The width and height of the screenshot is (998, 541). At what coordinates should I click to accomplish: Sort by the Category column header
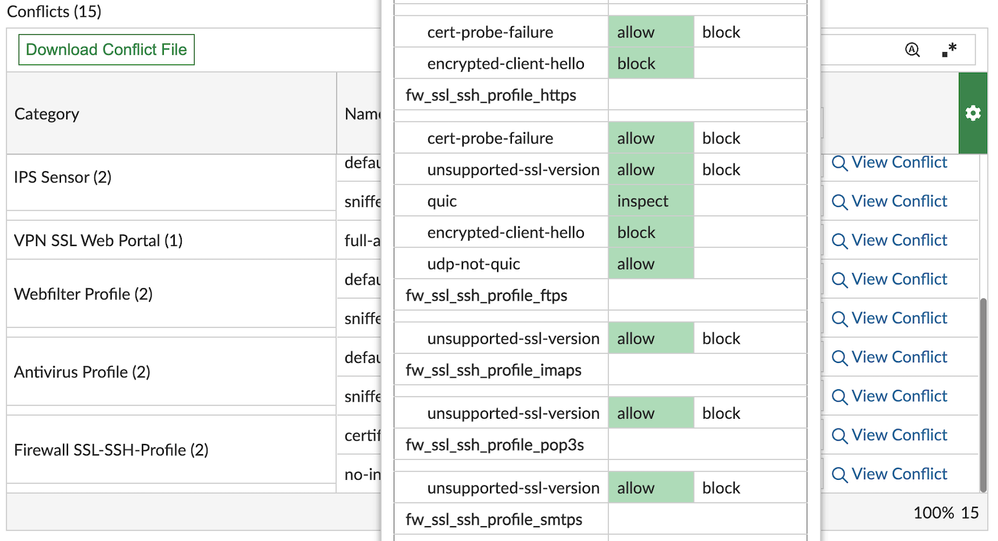(47, 114)
